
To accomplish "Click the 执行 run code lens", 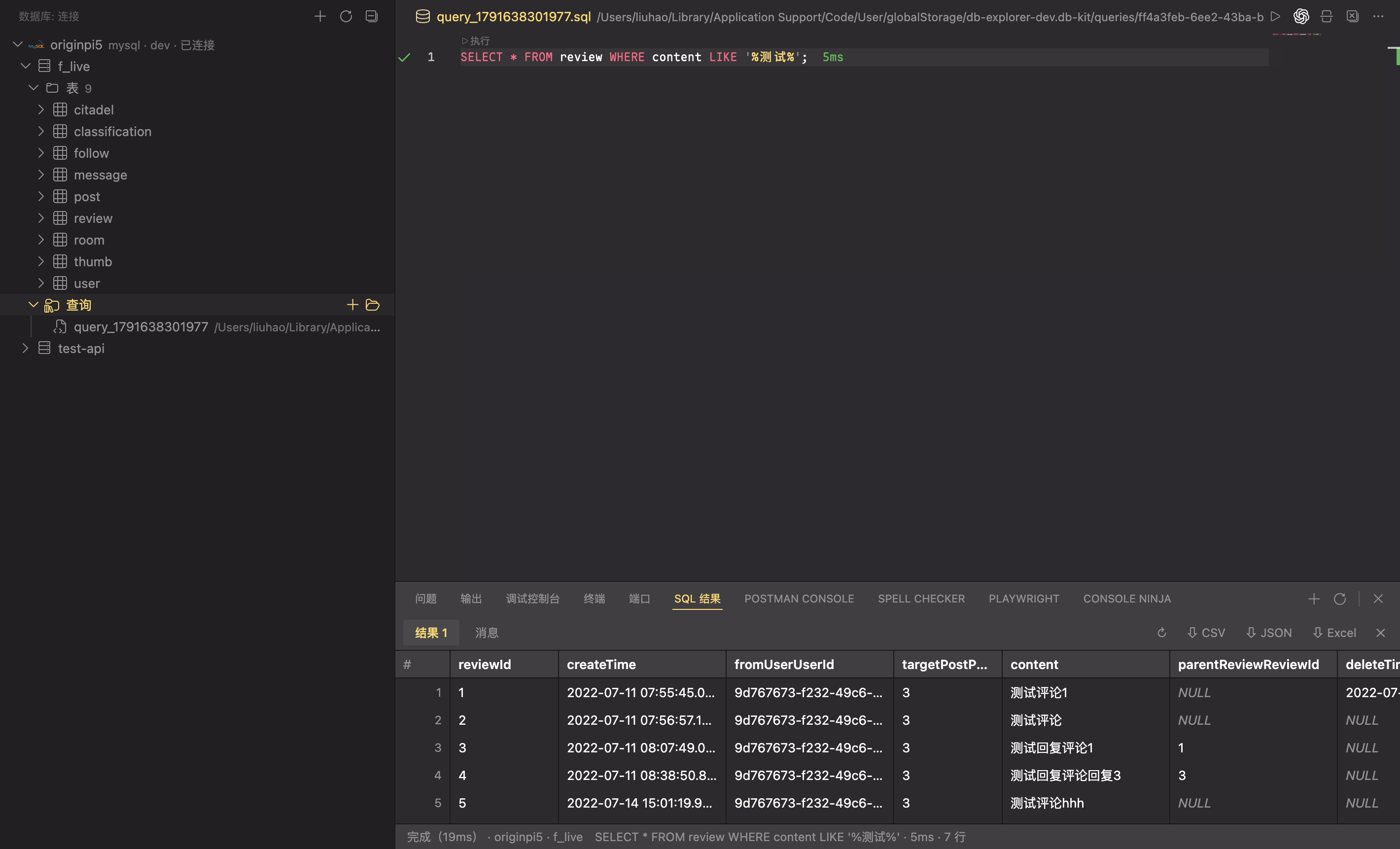I will click(476, 41).
